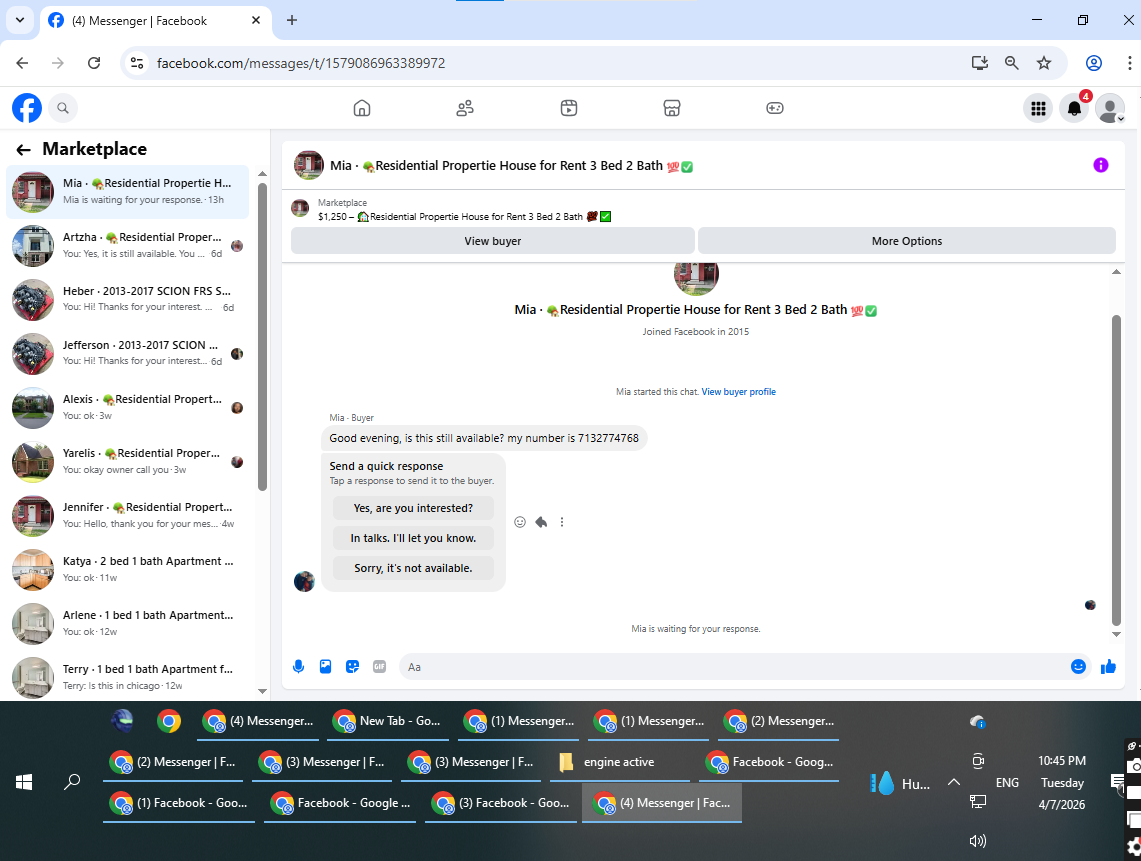Screen dimensions: 1141x861
Task: Show hidden system tray icons chevron
Action: [x=953, y=782]
